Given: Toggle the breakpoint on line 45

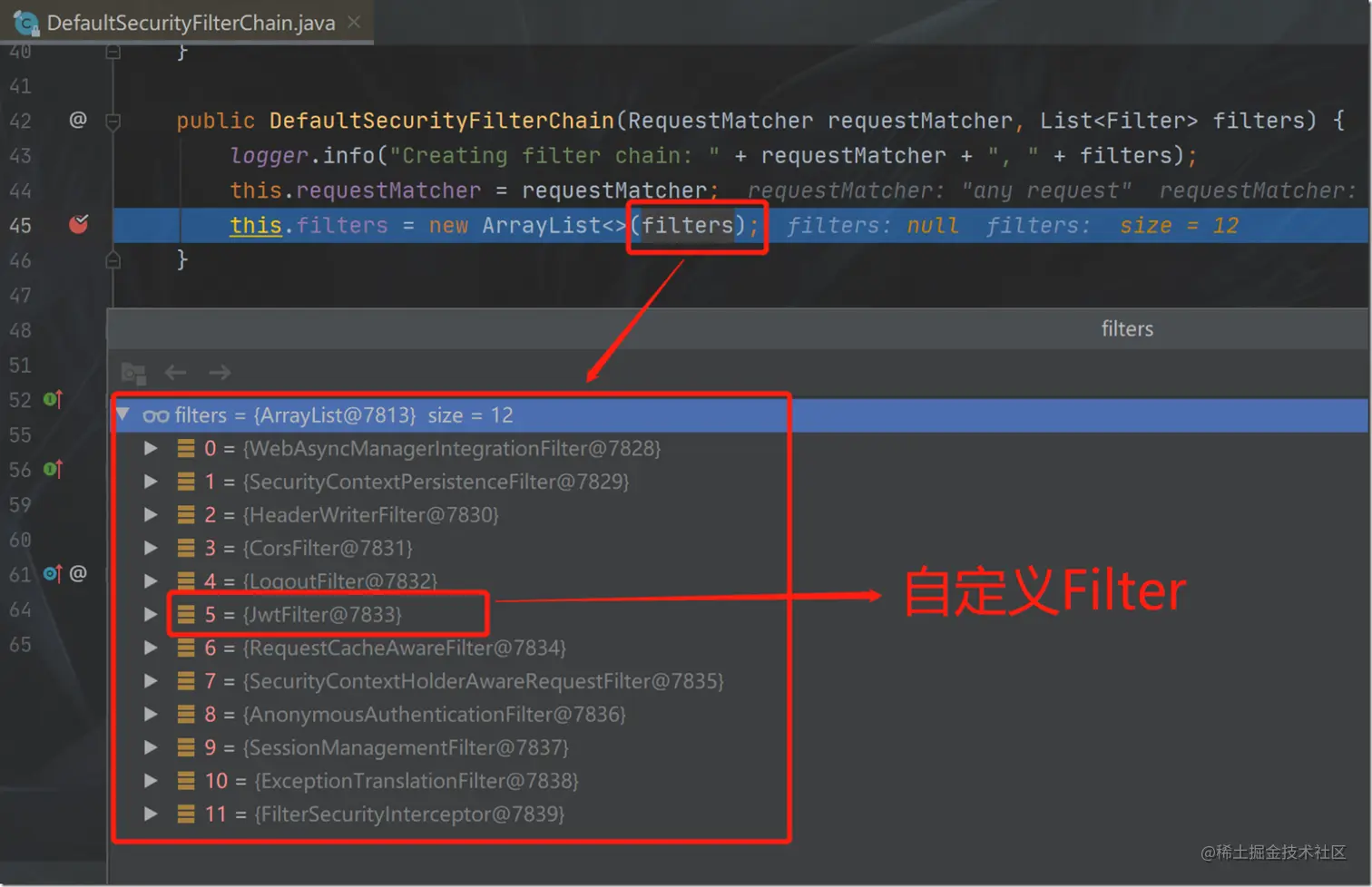Looking at the screenshot, I should coord(79,224).
